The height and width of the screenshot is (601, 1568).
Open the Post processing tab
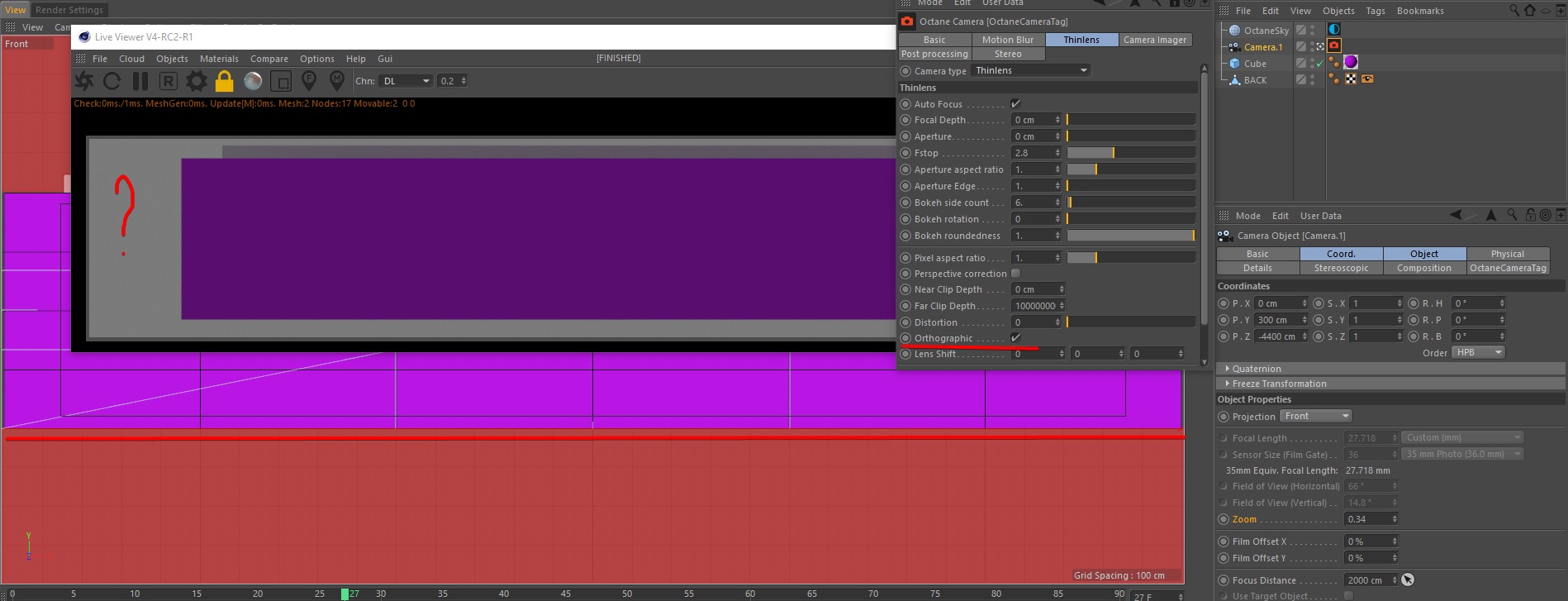tap(934, 54)
